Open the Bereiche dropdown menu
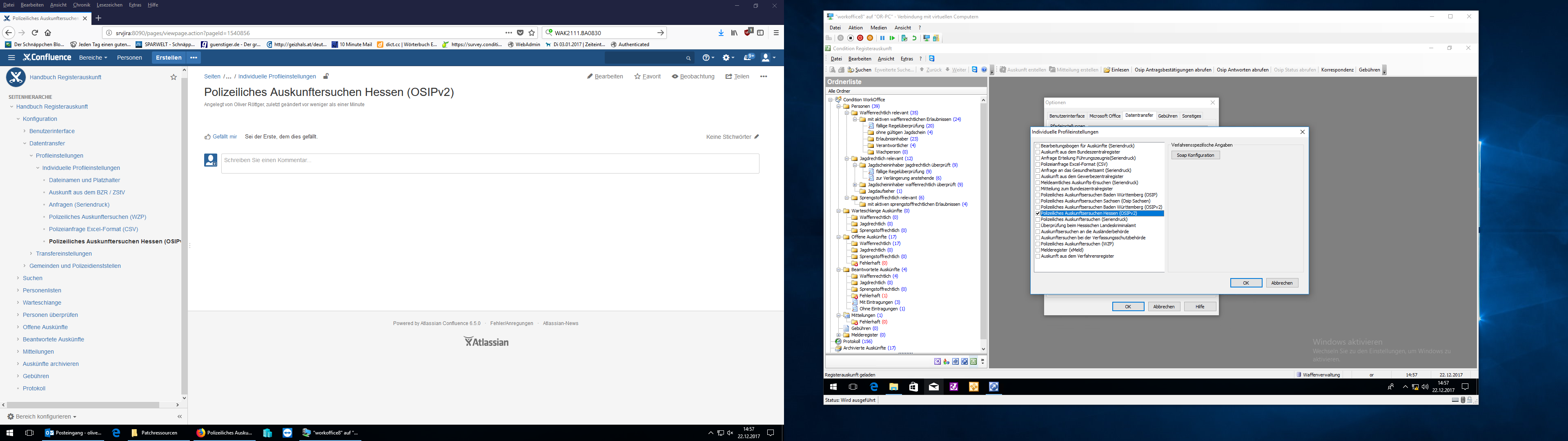 93,58
